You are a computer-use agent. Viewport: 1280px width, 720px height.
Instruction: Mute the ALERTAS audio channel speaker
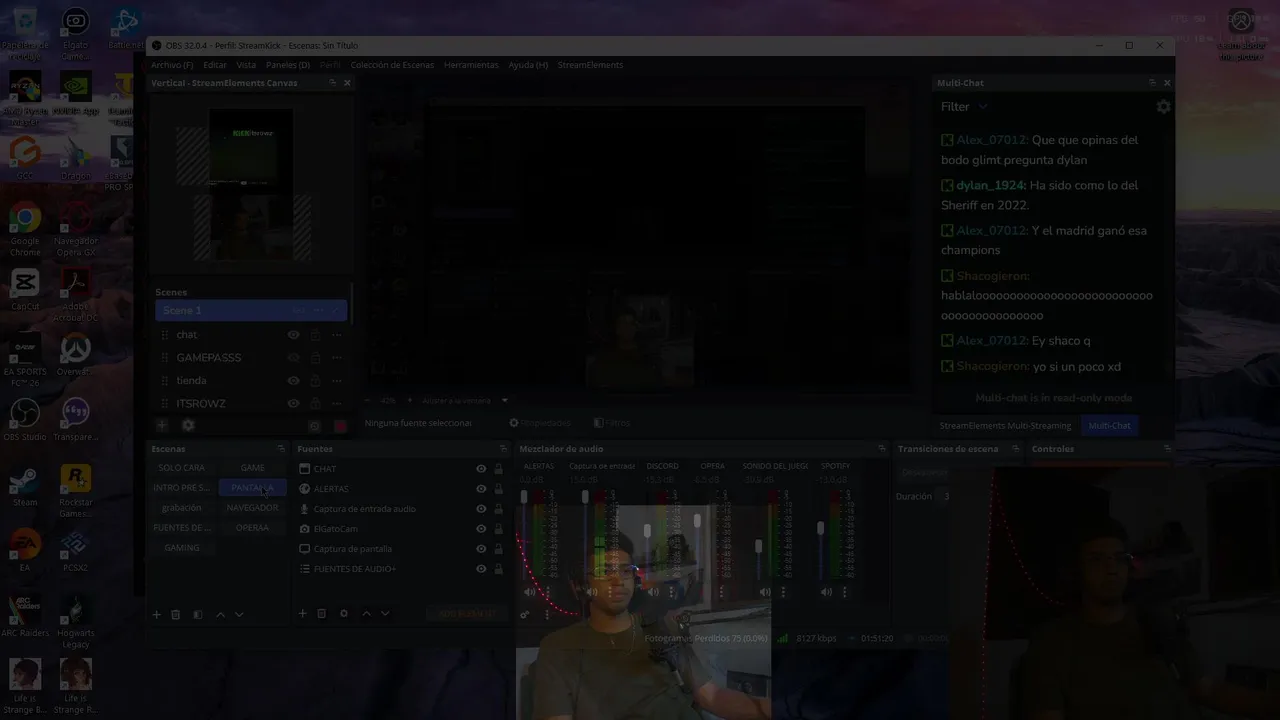click(529, 592)
